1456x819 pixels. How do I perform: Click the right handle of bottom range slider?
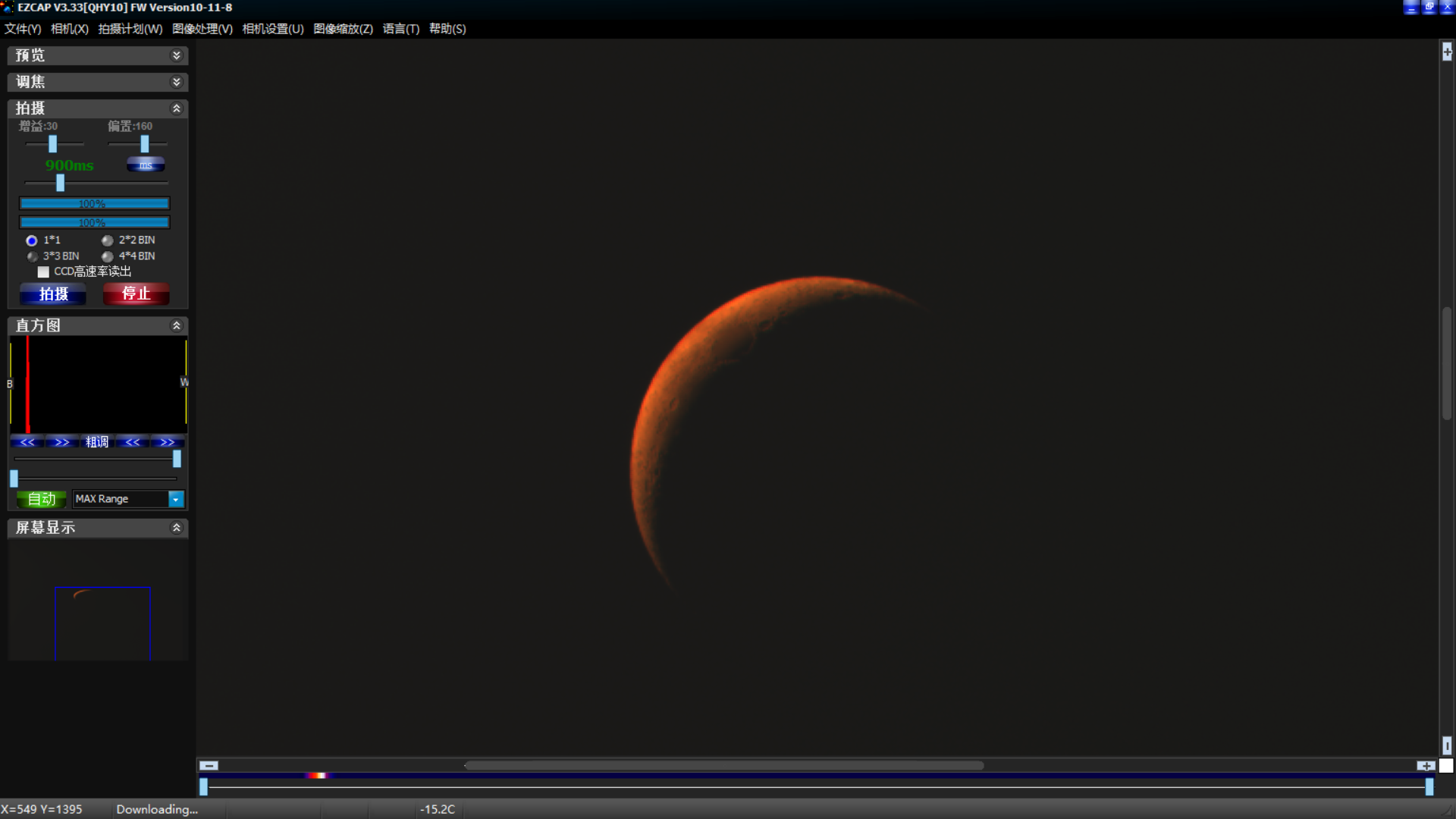1429,787
